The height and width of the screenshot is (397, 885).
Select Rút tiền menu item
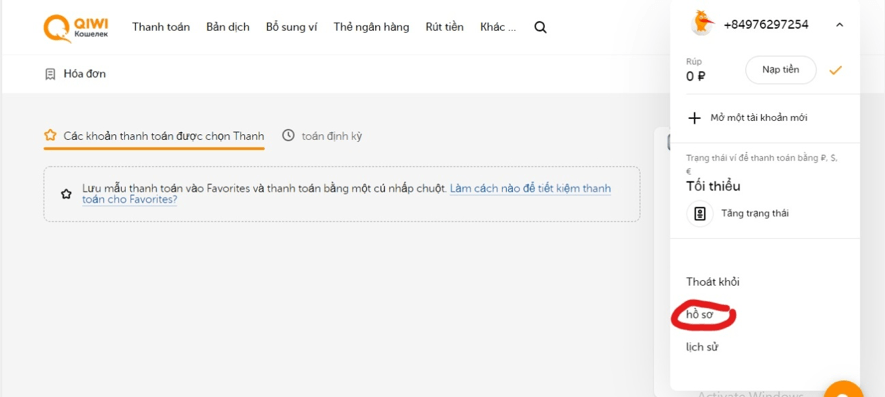445,27
